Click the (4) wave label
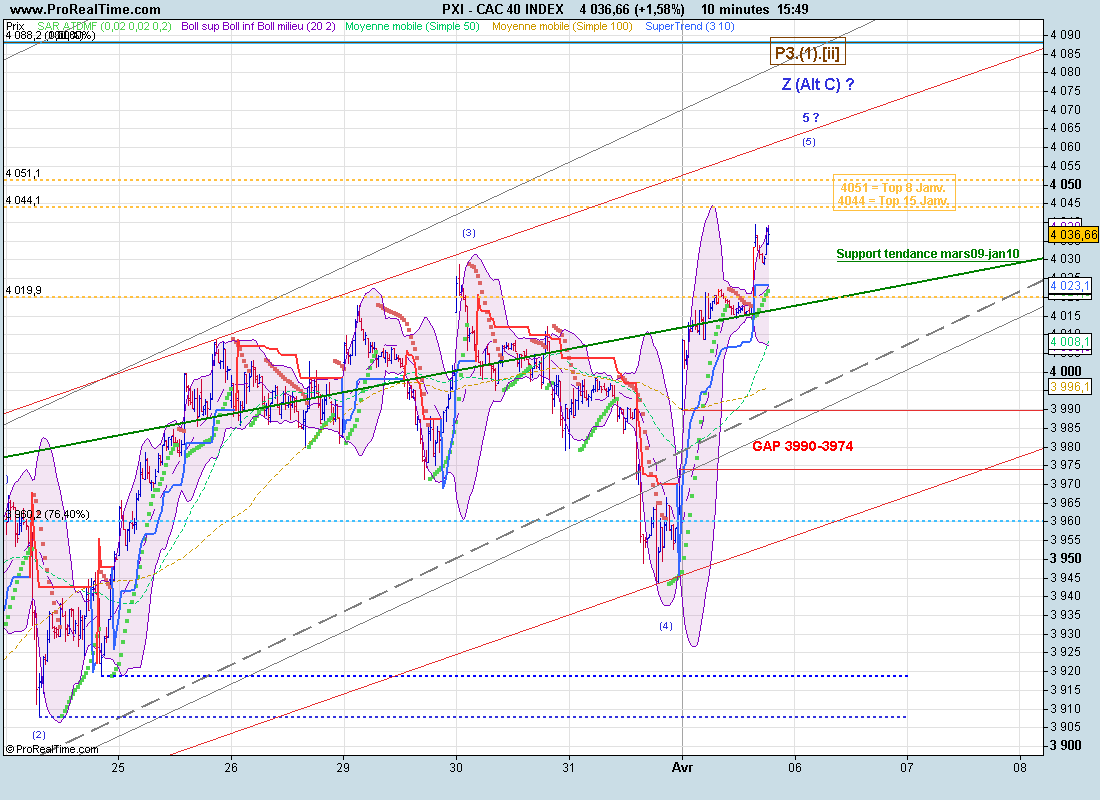 tap(665, 625)
